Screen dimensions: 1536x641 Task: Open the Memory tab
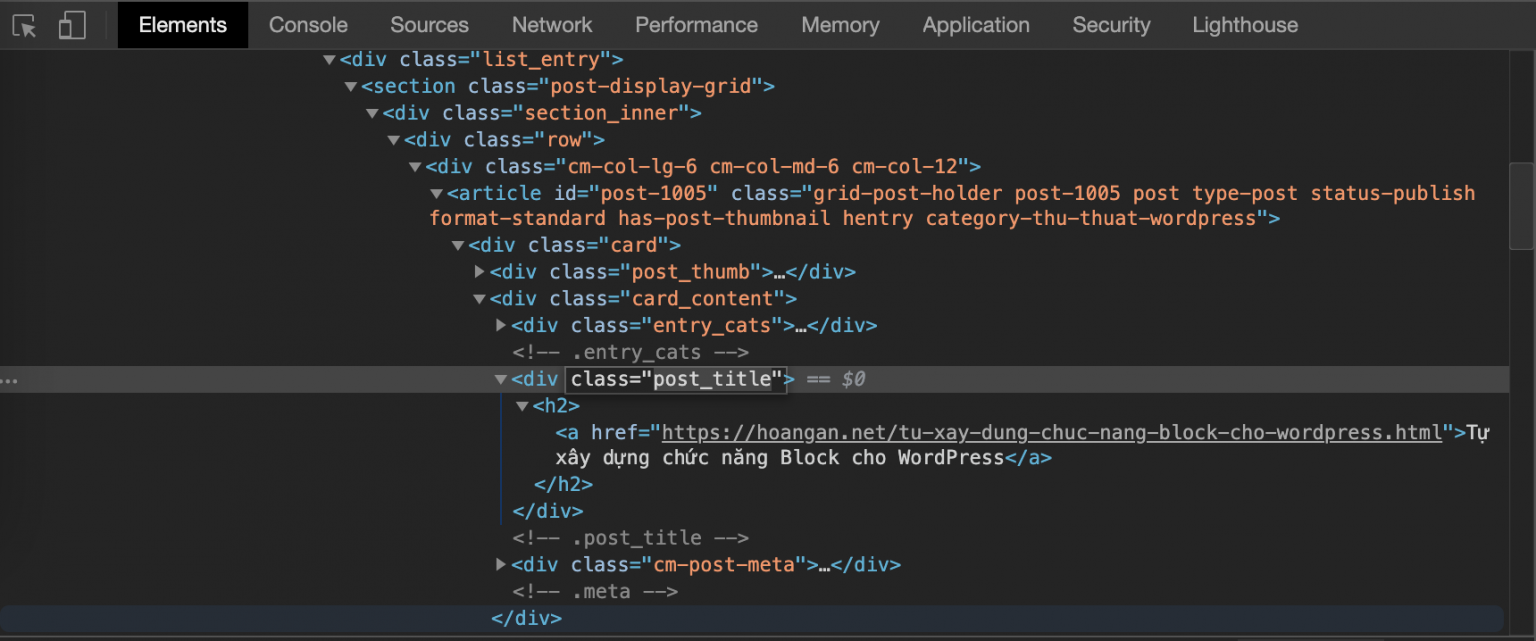pyautogui.click(x=840, y=25)
